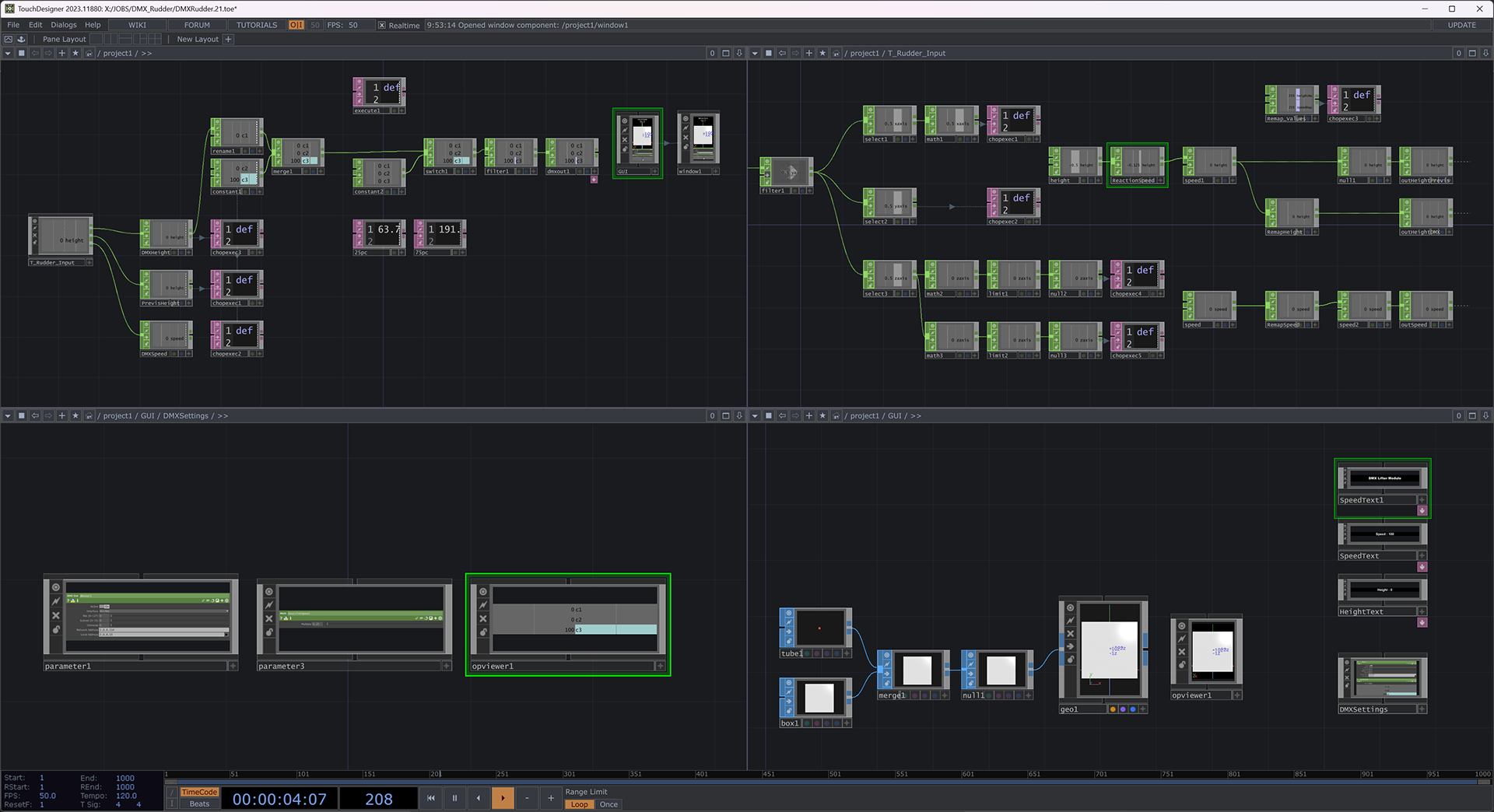Expand the SpeedText1 component via its red chevron
Viewport: 1494px width, 812px height.
[x=1422, y=510]
